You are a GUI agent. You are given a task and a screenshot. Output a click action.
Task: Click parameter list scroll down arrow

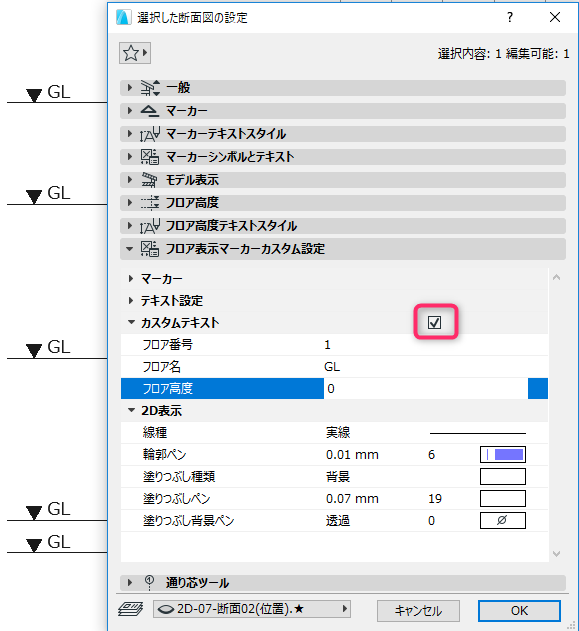[x=556, y=554]
